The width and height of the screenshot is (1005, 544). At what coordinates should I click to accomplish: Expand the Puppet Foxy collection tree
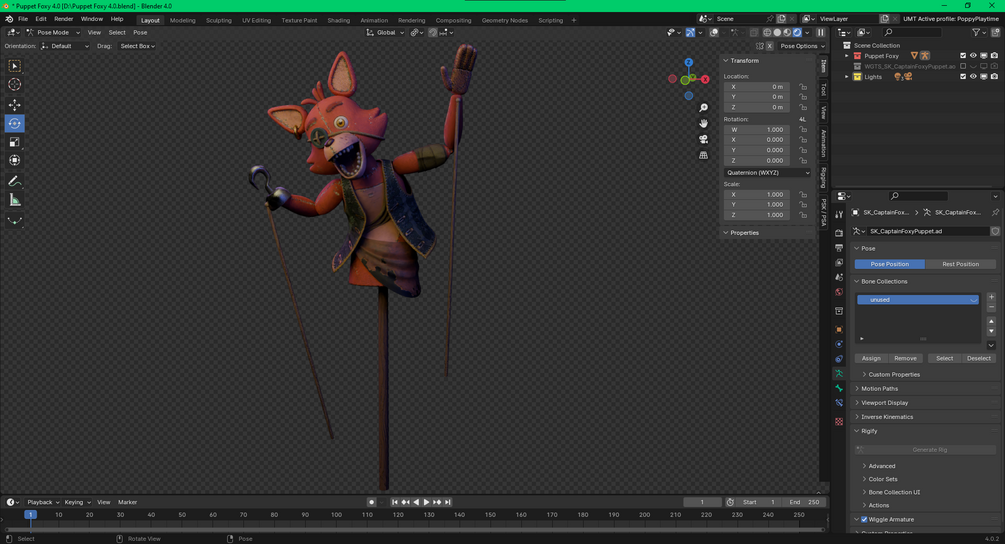(x=847, y=56)
